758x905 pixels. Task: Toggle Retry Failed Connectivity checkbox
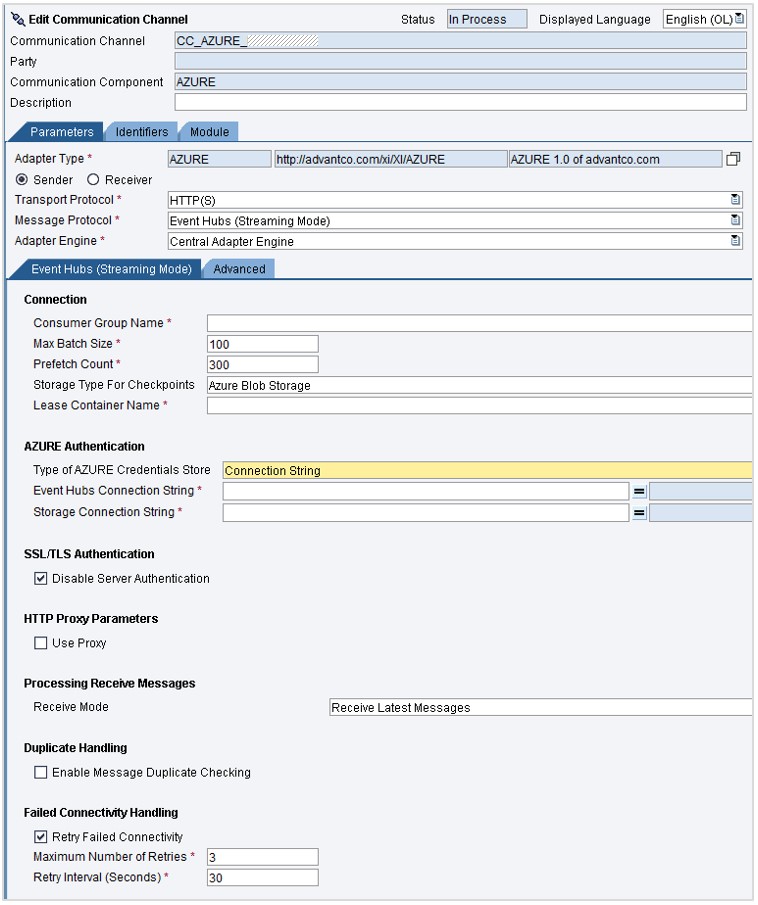[40, 836]
